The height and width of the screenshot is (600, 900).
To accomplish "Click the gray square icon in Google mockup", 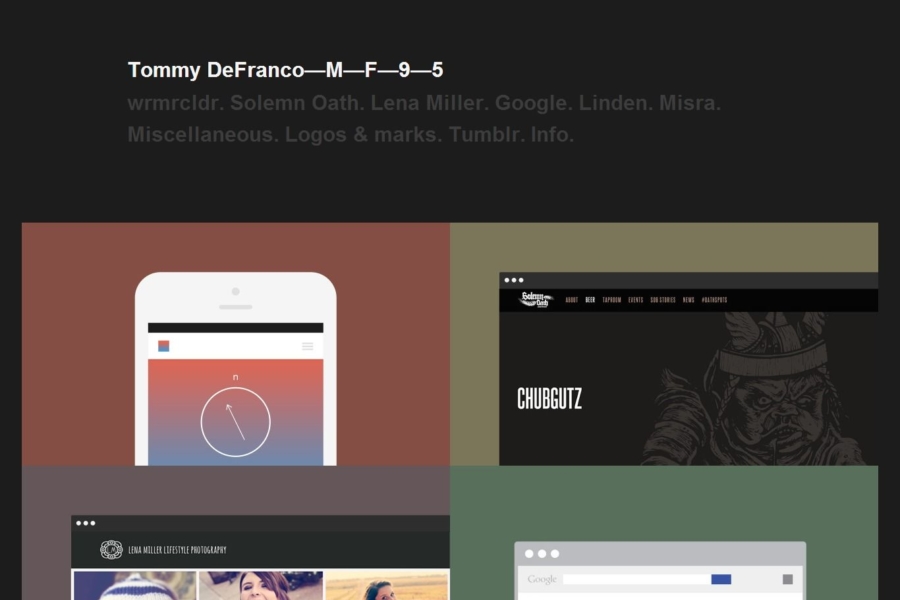I will point(788,579).
